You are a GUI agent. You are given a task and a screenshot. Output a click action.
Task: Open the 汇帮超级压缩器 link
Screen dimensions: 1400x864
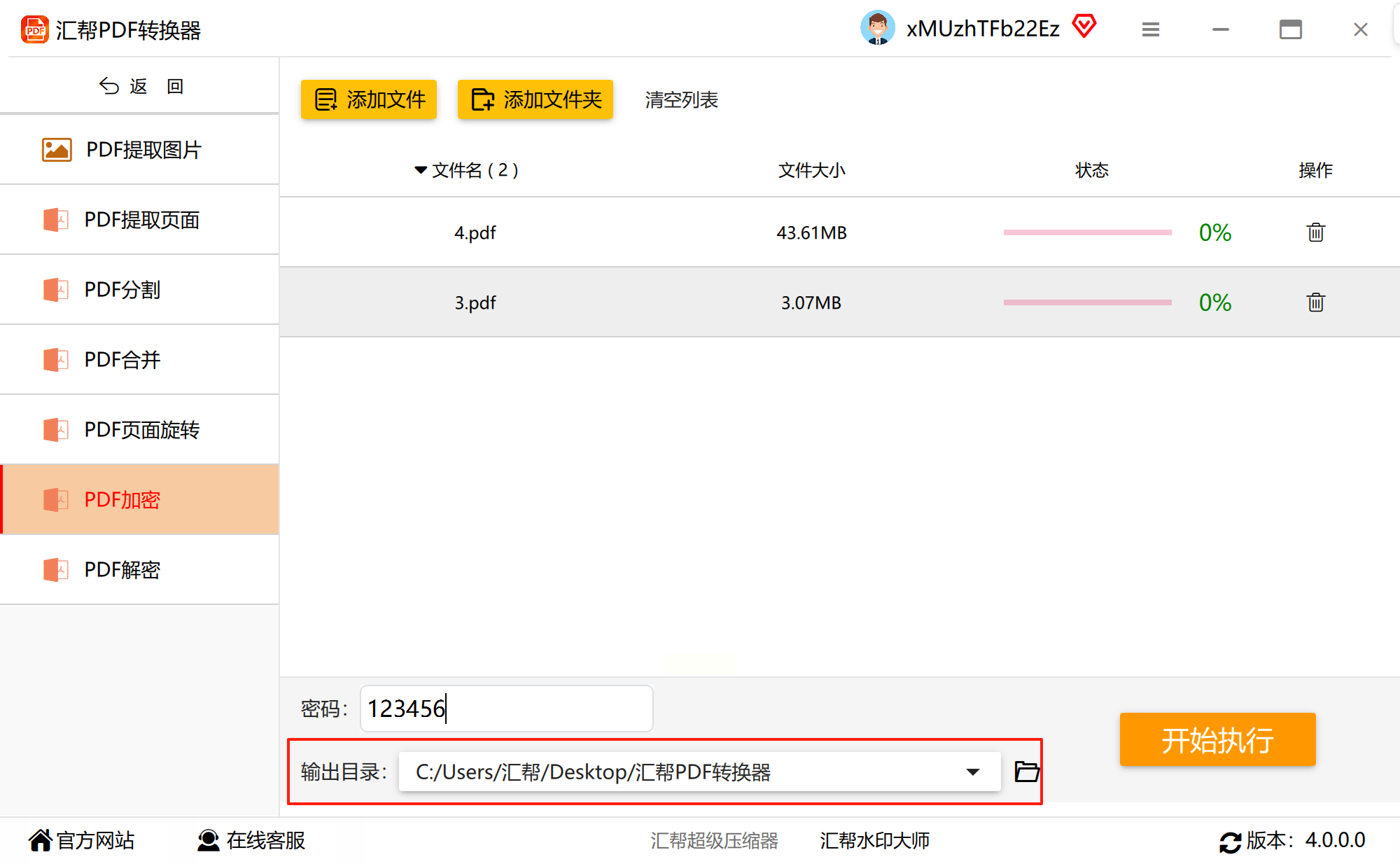tap(714, 841)
